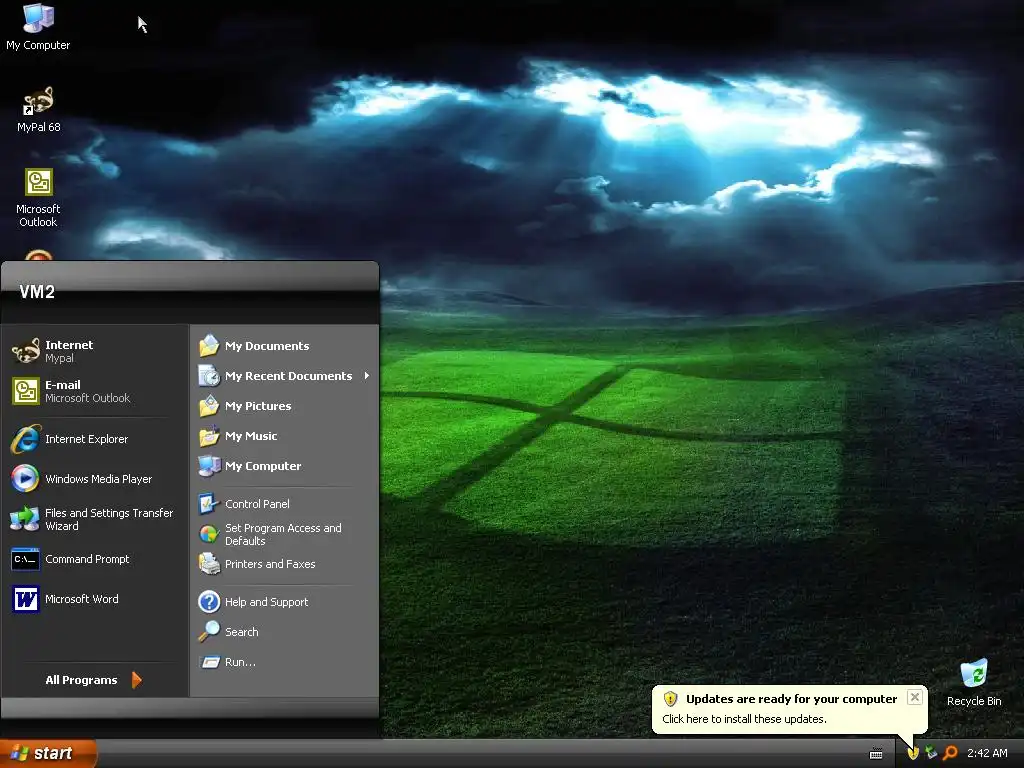1024x768 pixels.
Task: Click the network connection tray icon
Action: point(931,753)
